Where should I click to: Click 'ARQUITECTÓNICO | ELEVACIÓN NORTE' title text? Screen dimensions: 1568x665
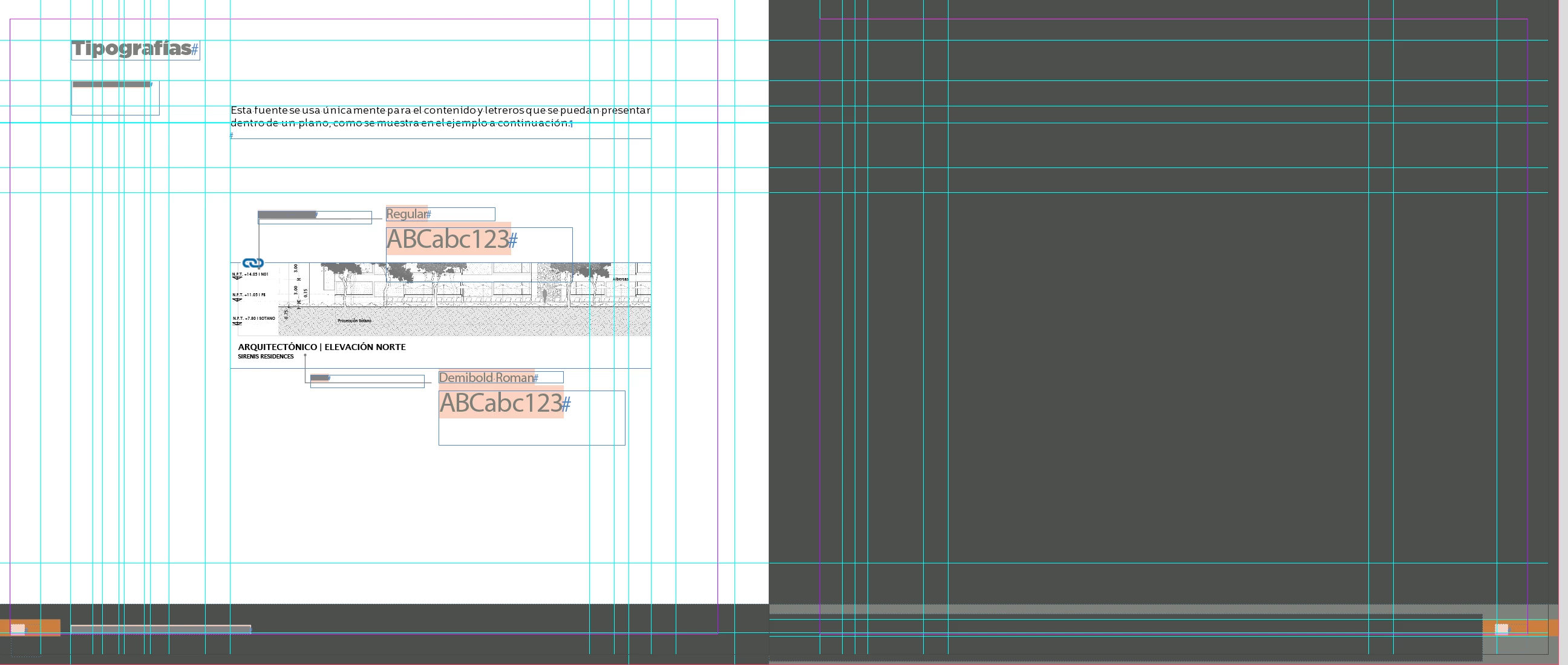(321, 347)
